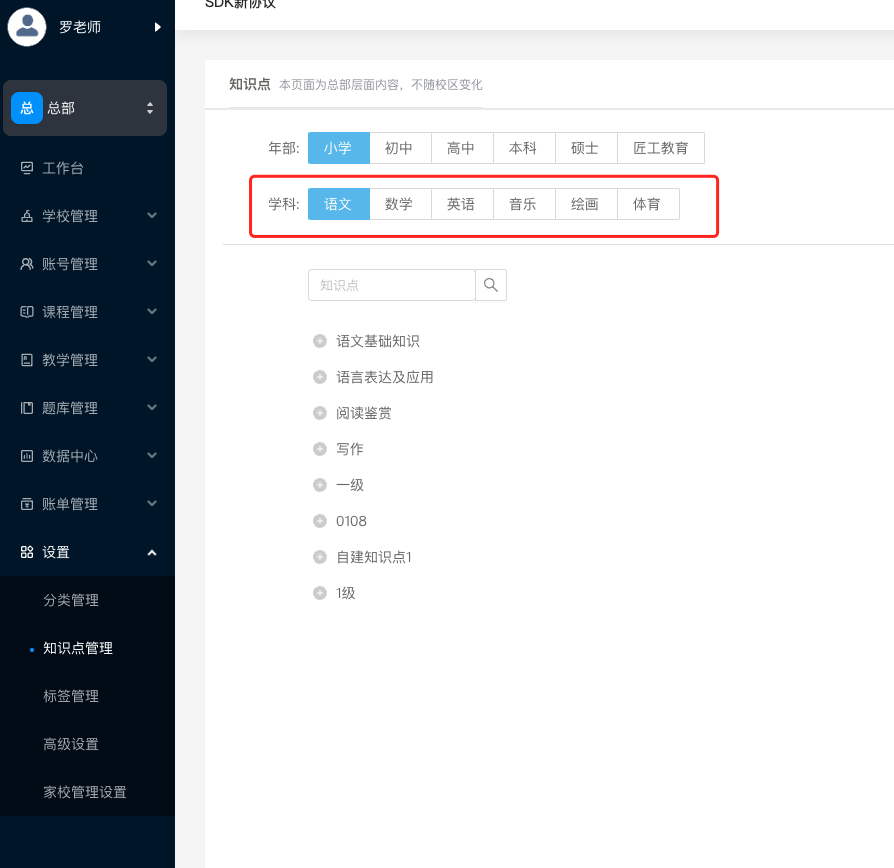
Task: Select 数学 subject option
Action: (400, 204)
